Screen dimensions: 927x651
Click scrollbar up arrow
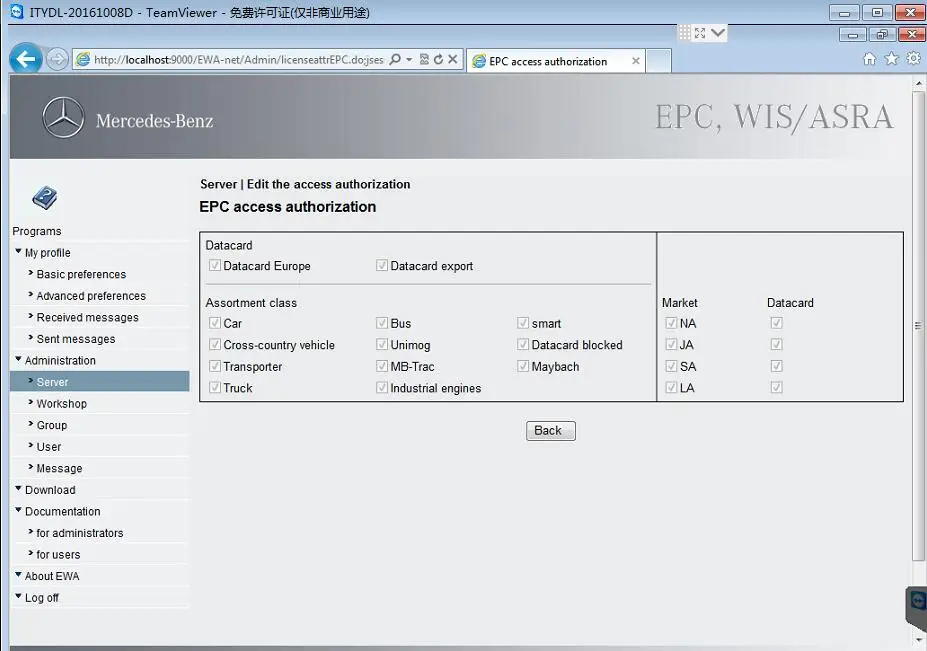click(919, 83)
